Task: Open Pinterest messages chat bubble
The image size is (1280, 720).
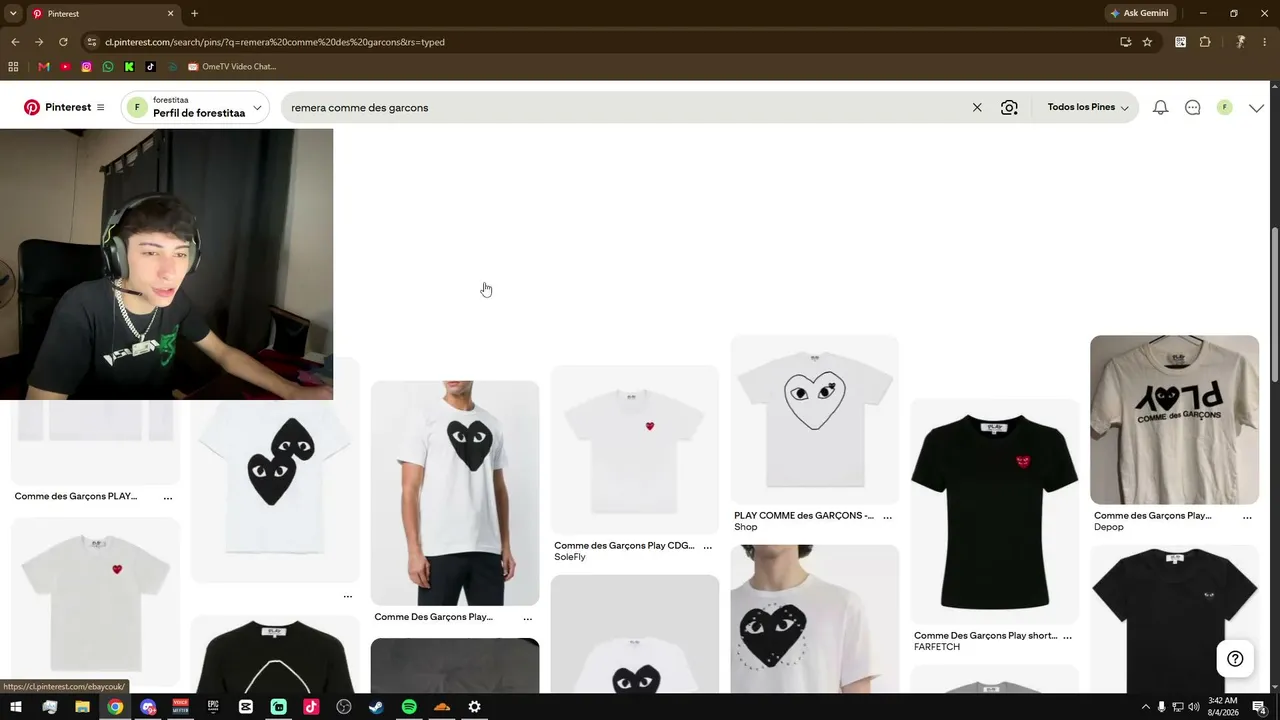Action: click(1192, 107)
